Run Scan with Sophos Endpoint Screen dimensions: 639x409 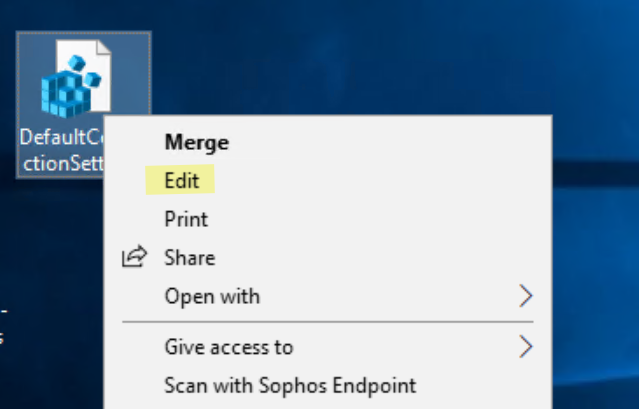[x=290, y=385]
